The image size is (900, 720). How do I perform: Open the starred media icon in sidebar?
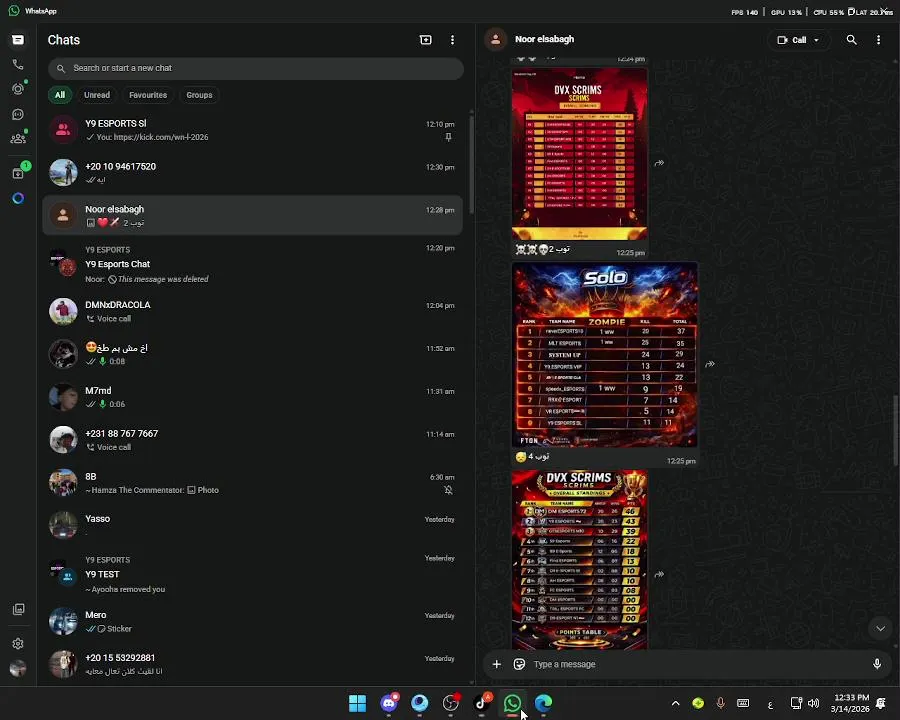(18, 609)
